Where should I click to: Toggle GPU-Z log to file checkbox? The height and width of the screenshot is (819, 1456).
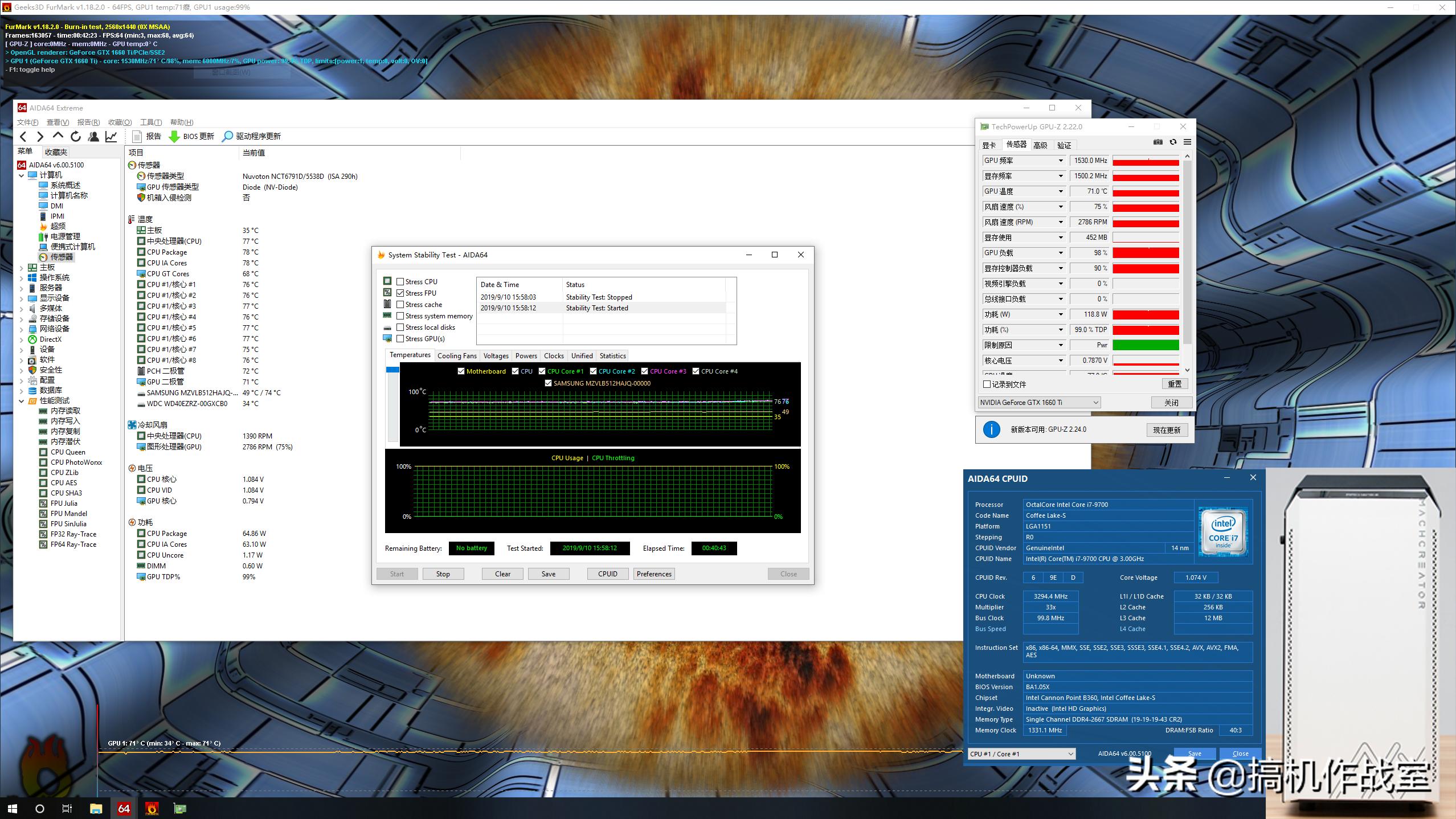point(987,384)
